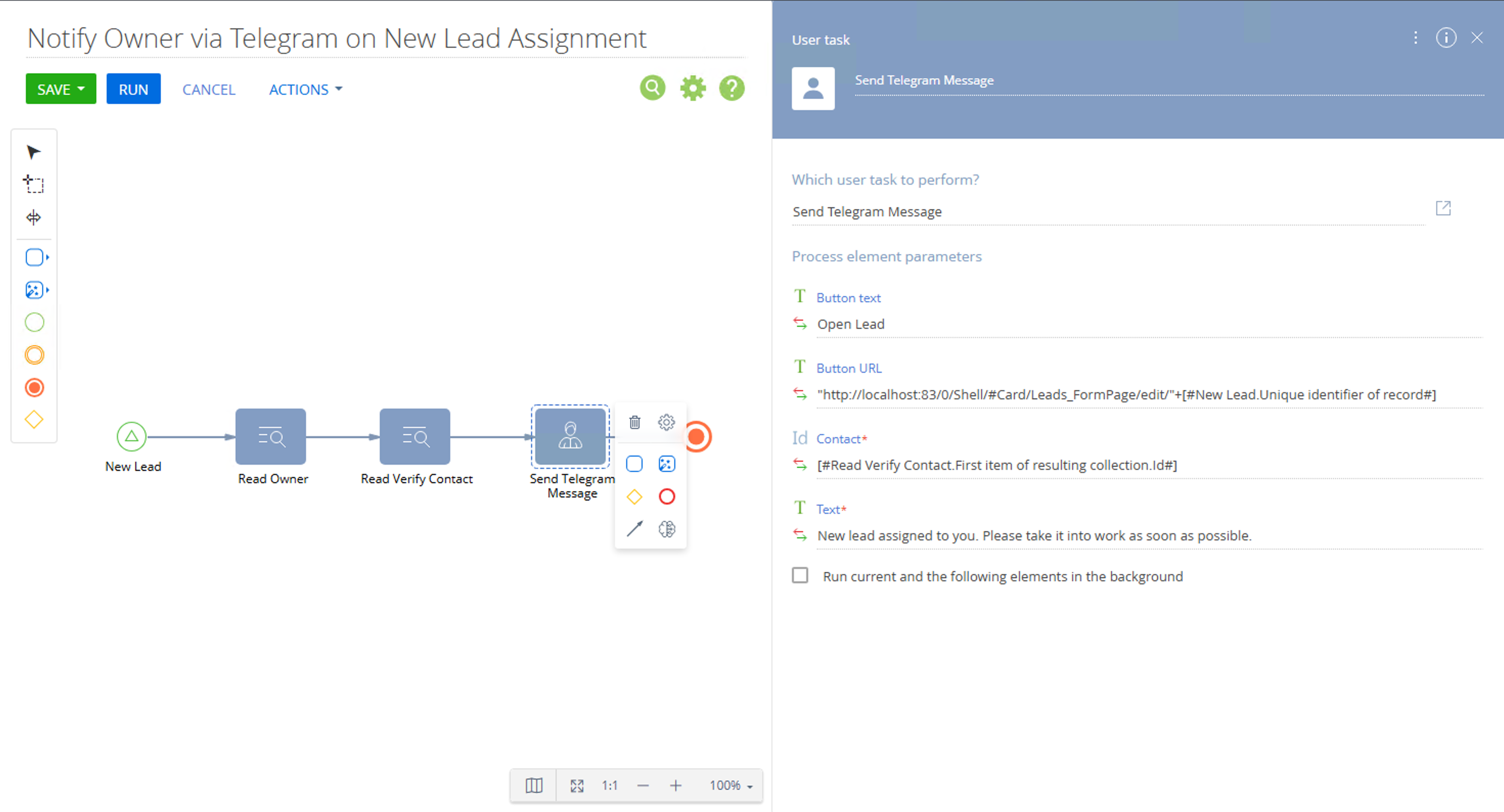Open process settings green gear icon
This screenshot has height=812, width=1504.
[693, 88]
